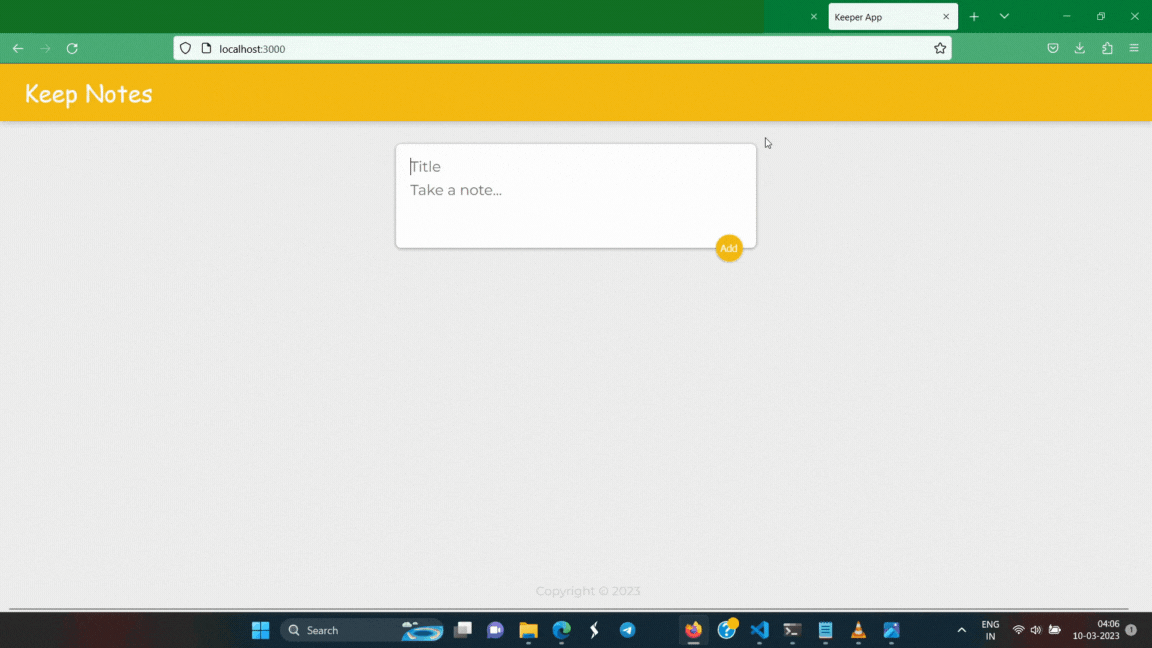Open the notification count badge

[x=1131, y=630]
